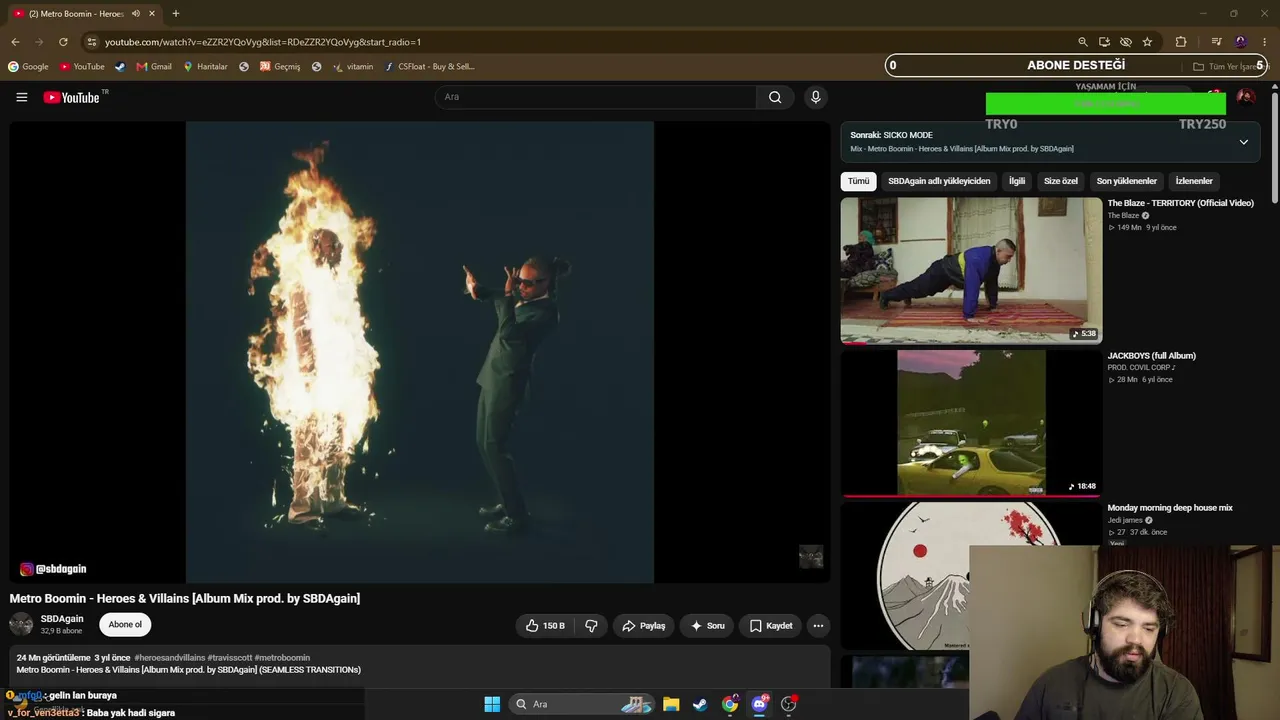This screenshot has width=1280, height=720.
Task: Open the media control icon in browser toolbar
Action: click(1216, 42)
